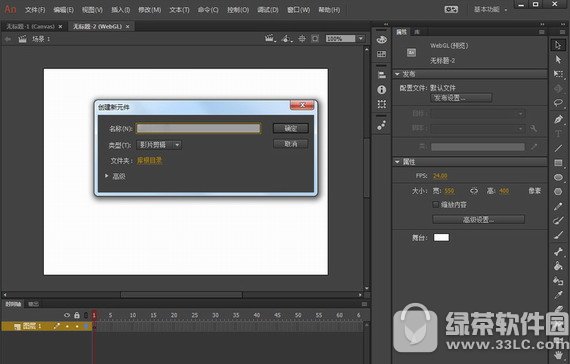Collapse the tools panel double arrow
The width and height of the screenshot is (570, 364).
click(563, 24)
